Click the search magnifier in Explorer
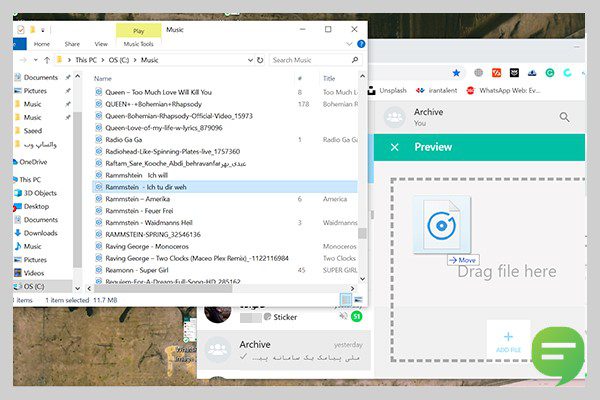The width and height of the screenshot is (600, 400). 355,60
